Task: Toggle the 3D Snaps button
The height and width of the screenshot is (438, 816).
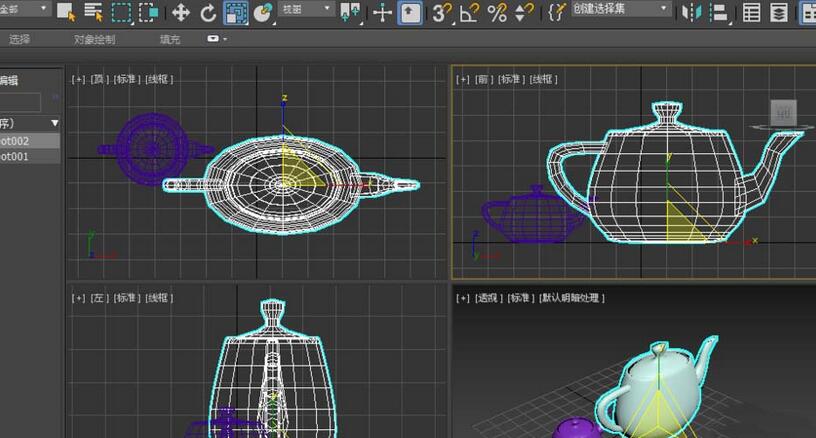Action: tap(441, 12)
